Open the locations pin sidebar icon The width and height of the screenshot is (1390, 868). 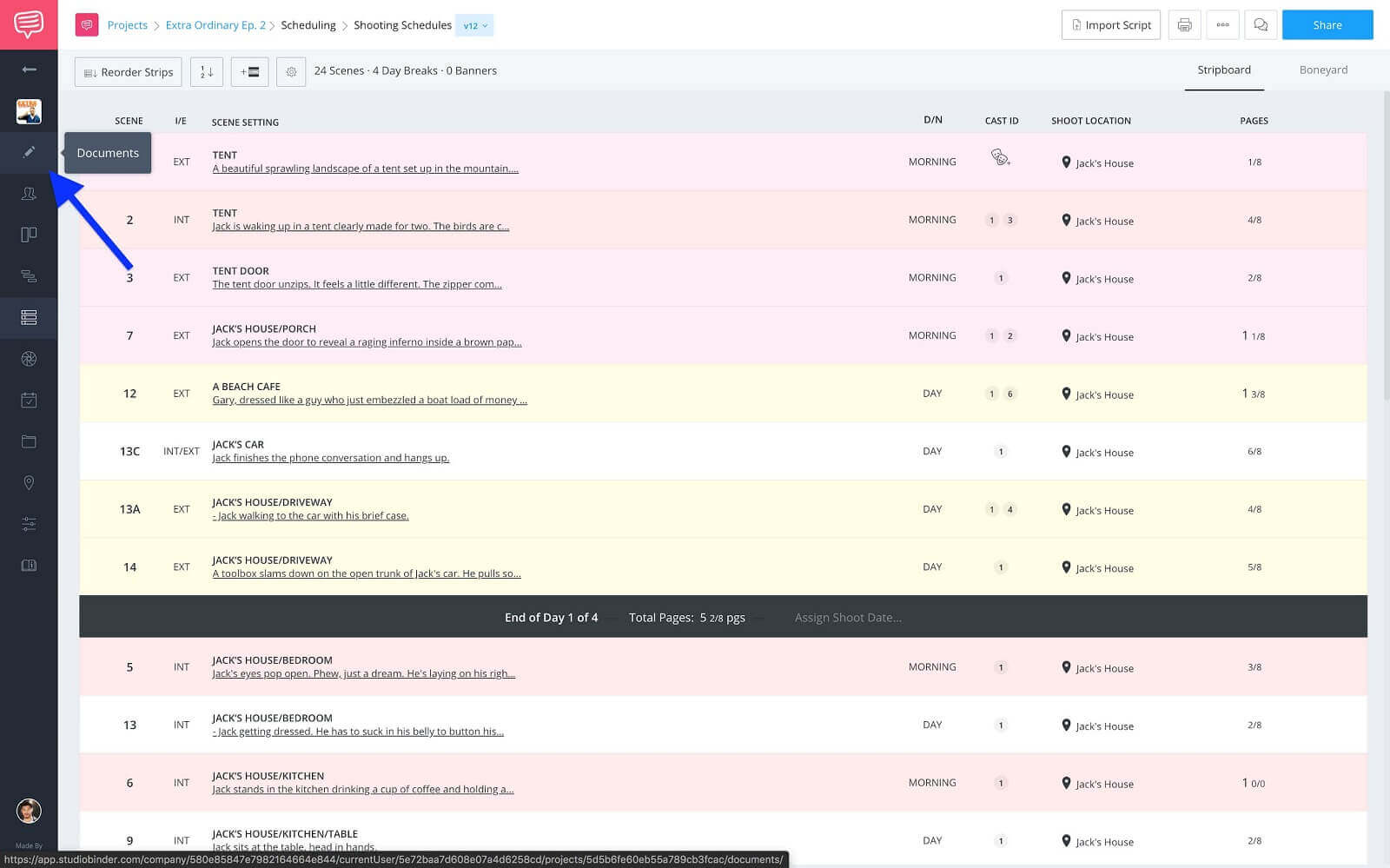coord(29,482)
